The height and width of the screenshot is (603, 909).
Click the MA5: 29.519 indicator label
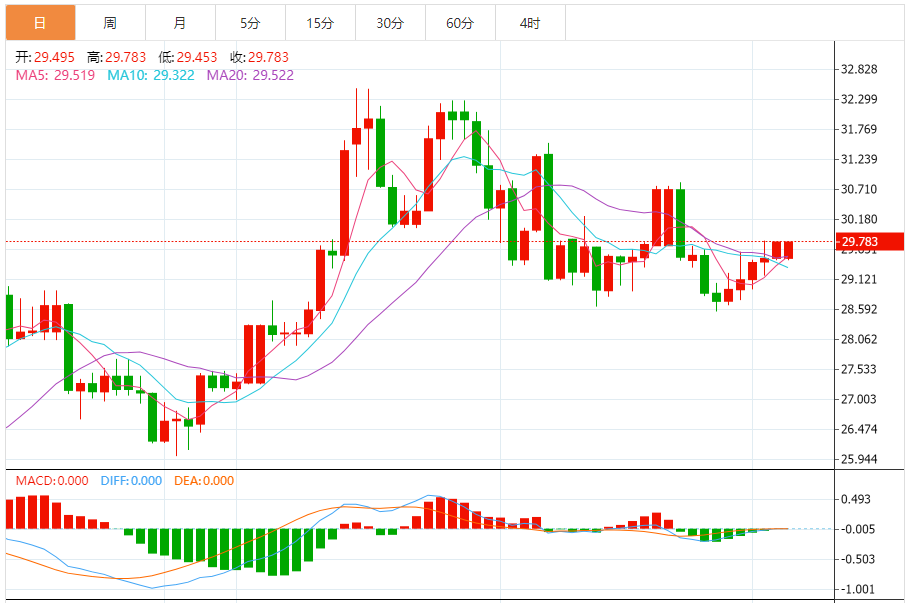point(55,75)
